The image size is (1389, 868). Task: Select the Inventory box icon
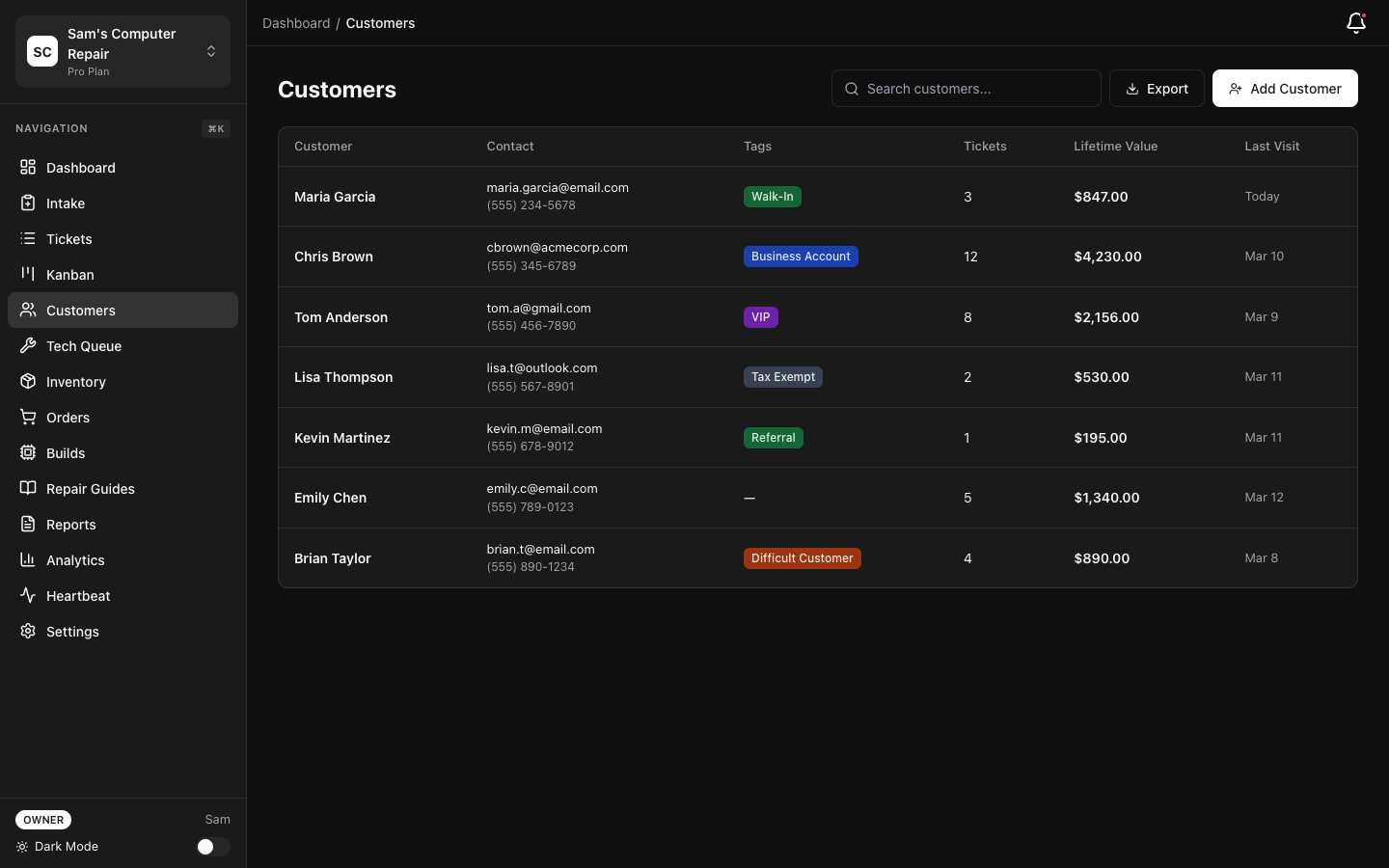tap(28, 381)
